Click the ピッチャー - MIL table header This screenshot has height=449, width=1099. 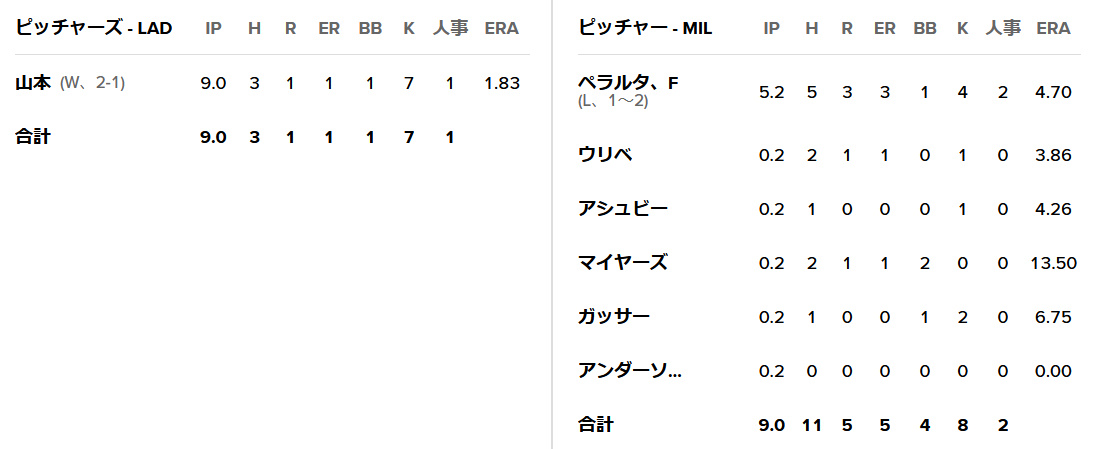tap(645, 28)
